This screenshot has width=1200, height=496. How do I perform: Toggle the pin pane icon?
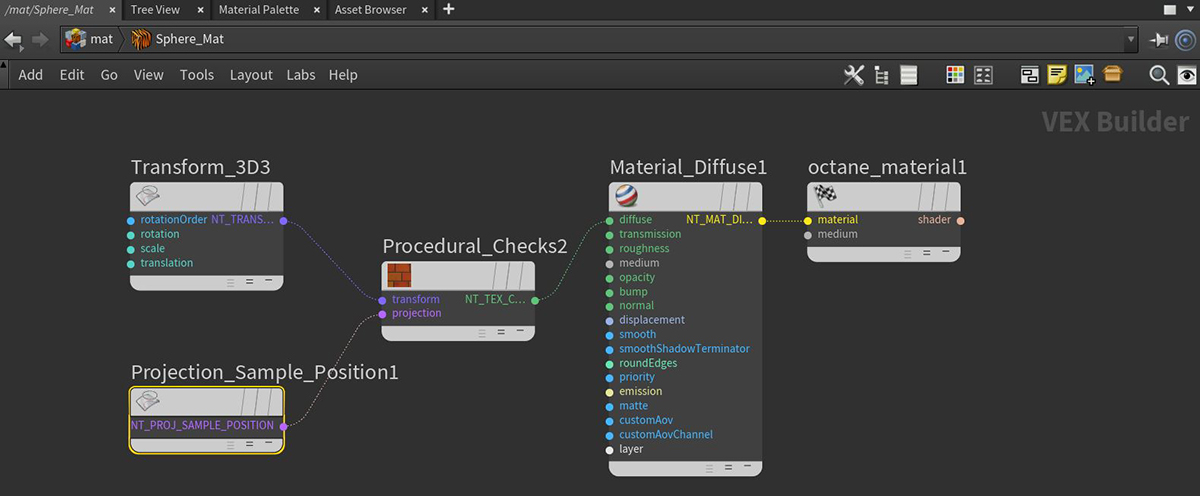[x=1159, y=40]
